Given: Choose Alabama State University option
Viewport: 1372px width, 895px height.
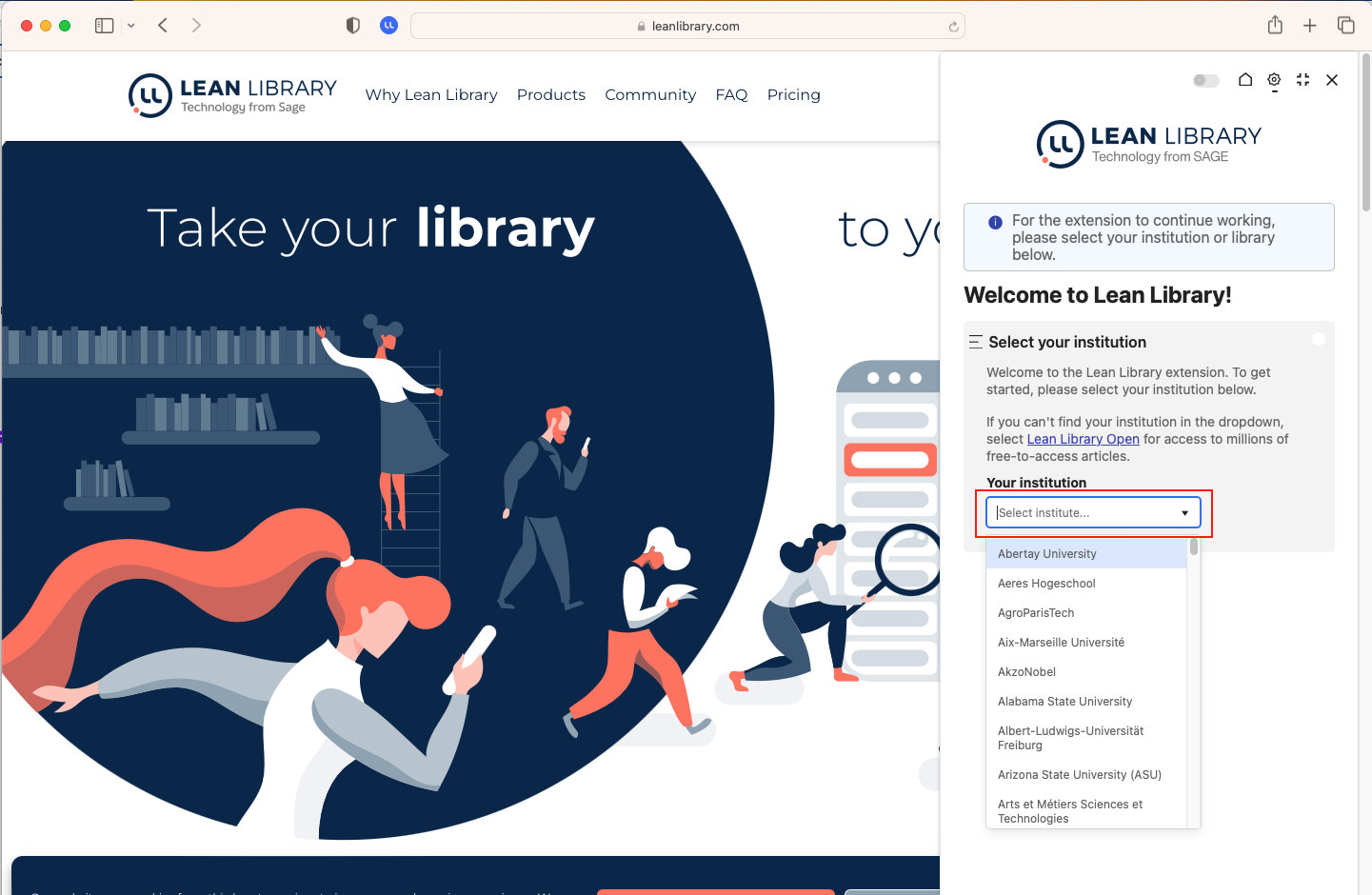Looking at the screenshot, I should (x=1064, y=702).
